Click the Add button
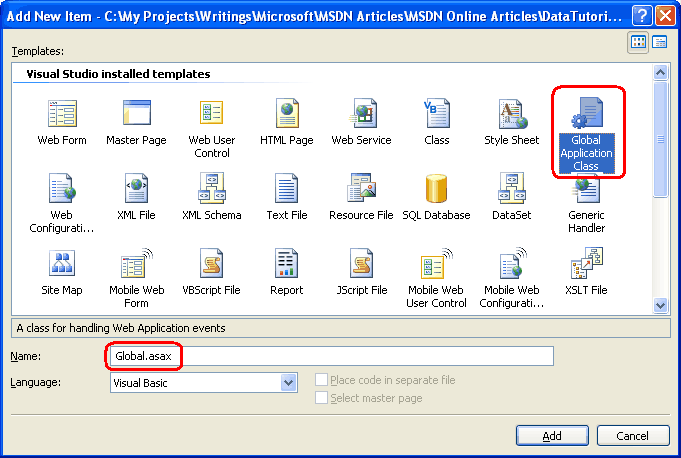The height and width of the screenshot is (458, 681). click(552, 435)
